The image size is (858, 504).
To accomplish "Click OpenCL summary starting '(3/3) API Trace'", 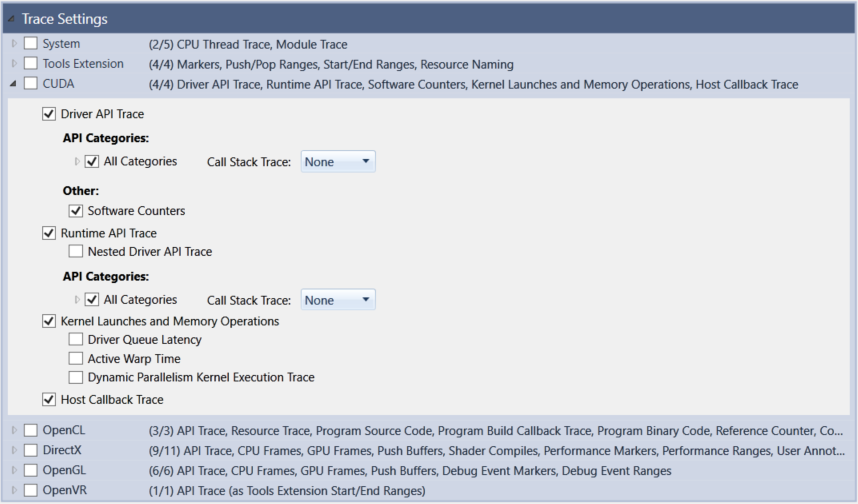I will pos(496,431).
